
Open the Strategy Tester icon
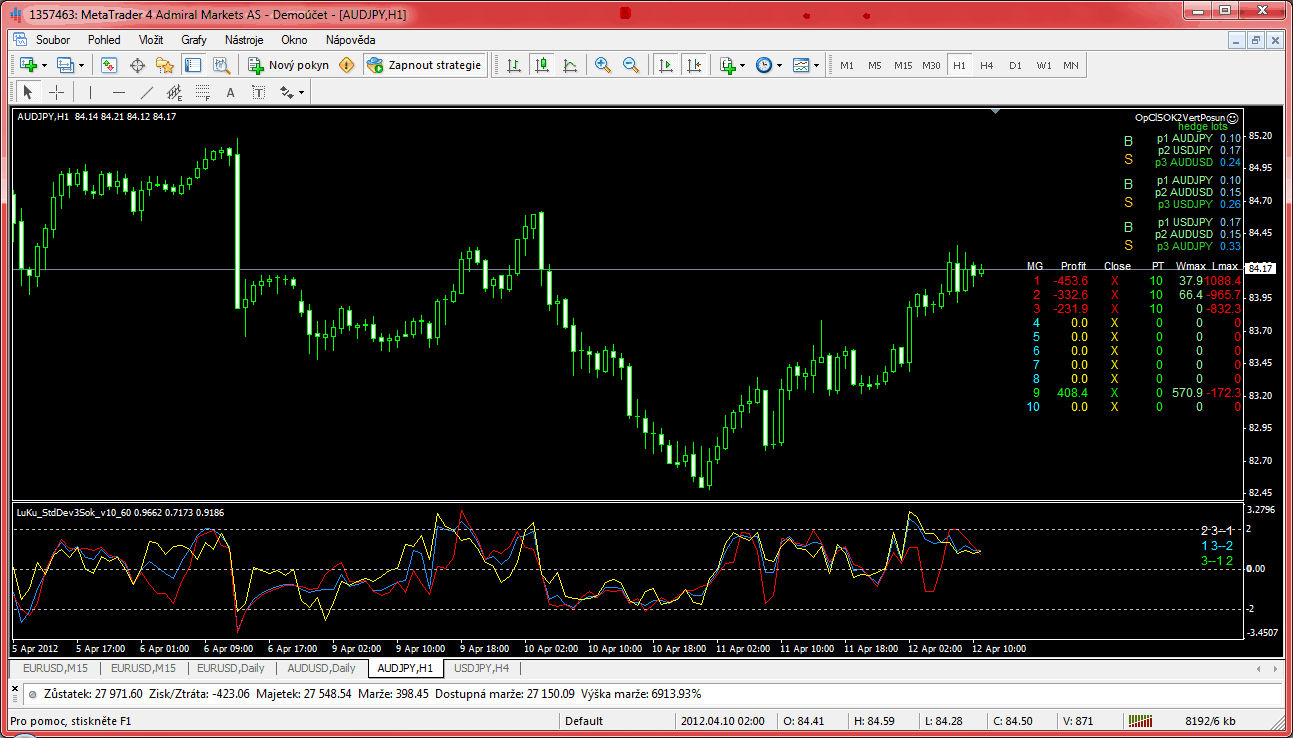pos(221,65)
